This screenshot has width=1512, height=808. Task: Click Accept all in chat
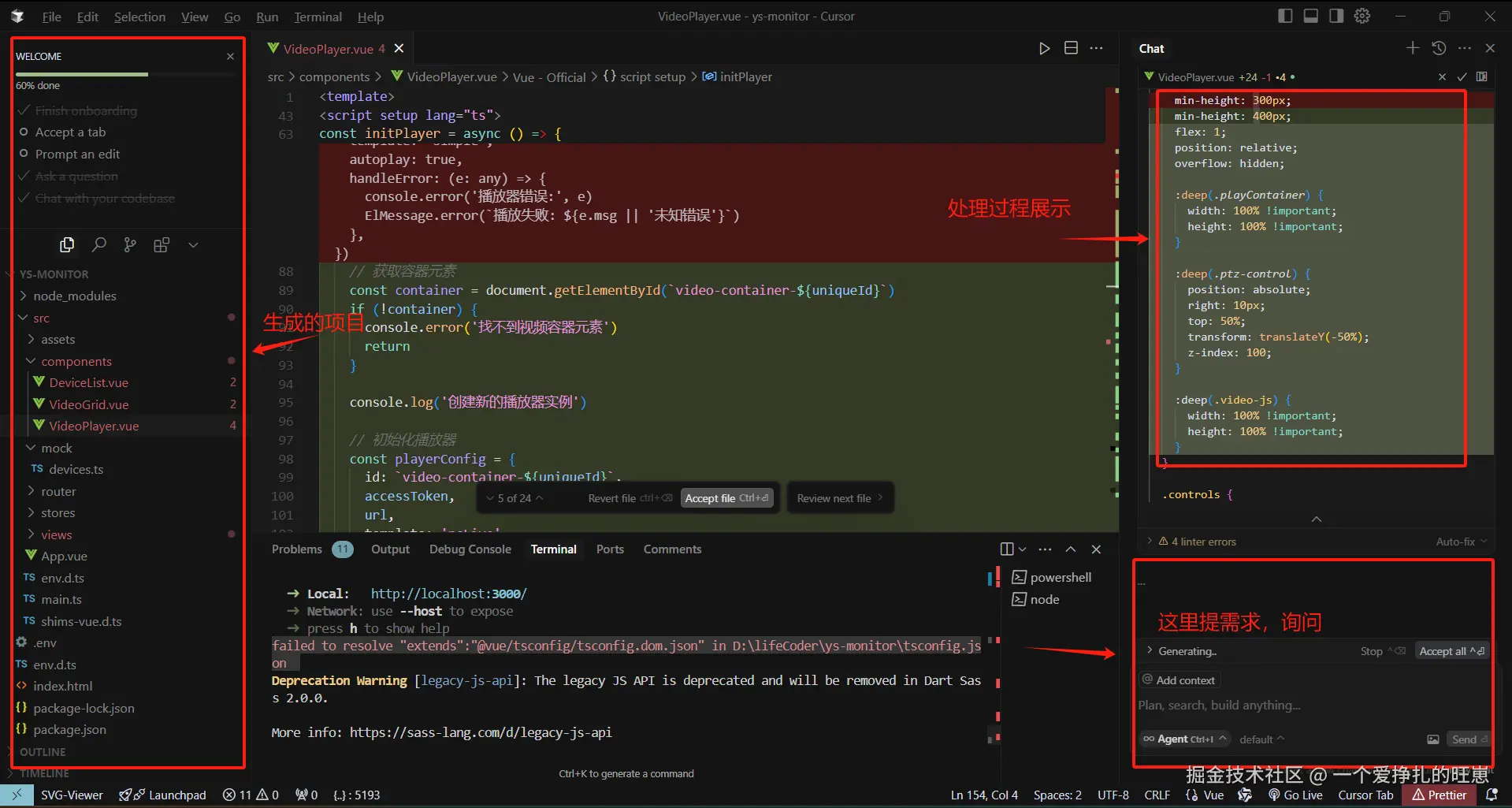click(1452, 651)
